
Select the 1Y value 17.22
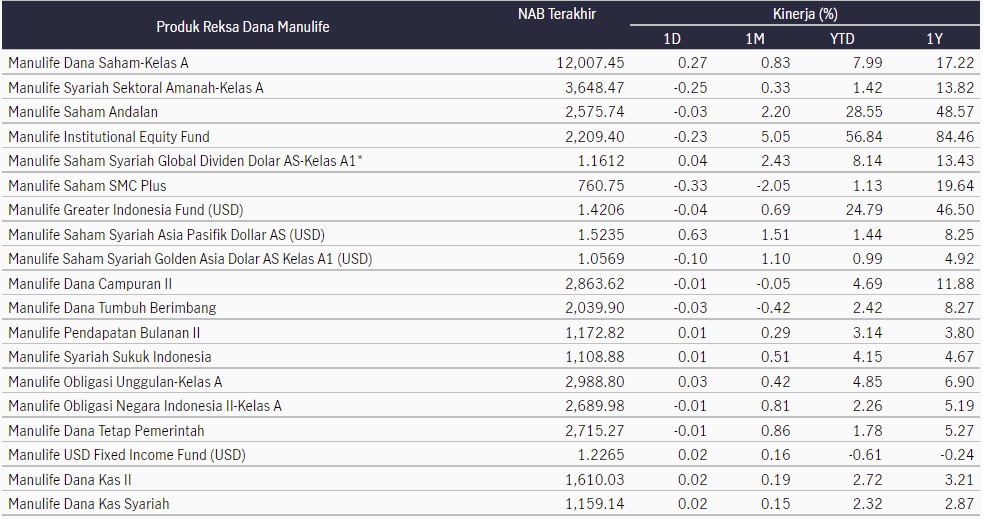click(955, 63)
